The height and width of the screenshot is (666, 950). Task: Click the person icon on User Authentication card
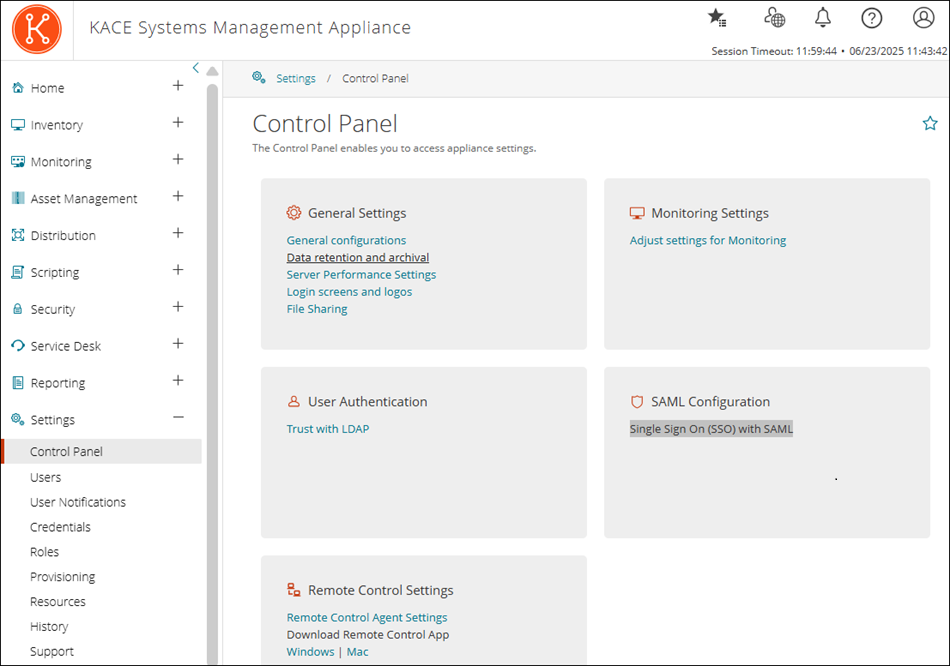coord(293,401)
